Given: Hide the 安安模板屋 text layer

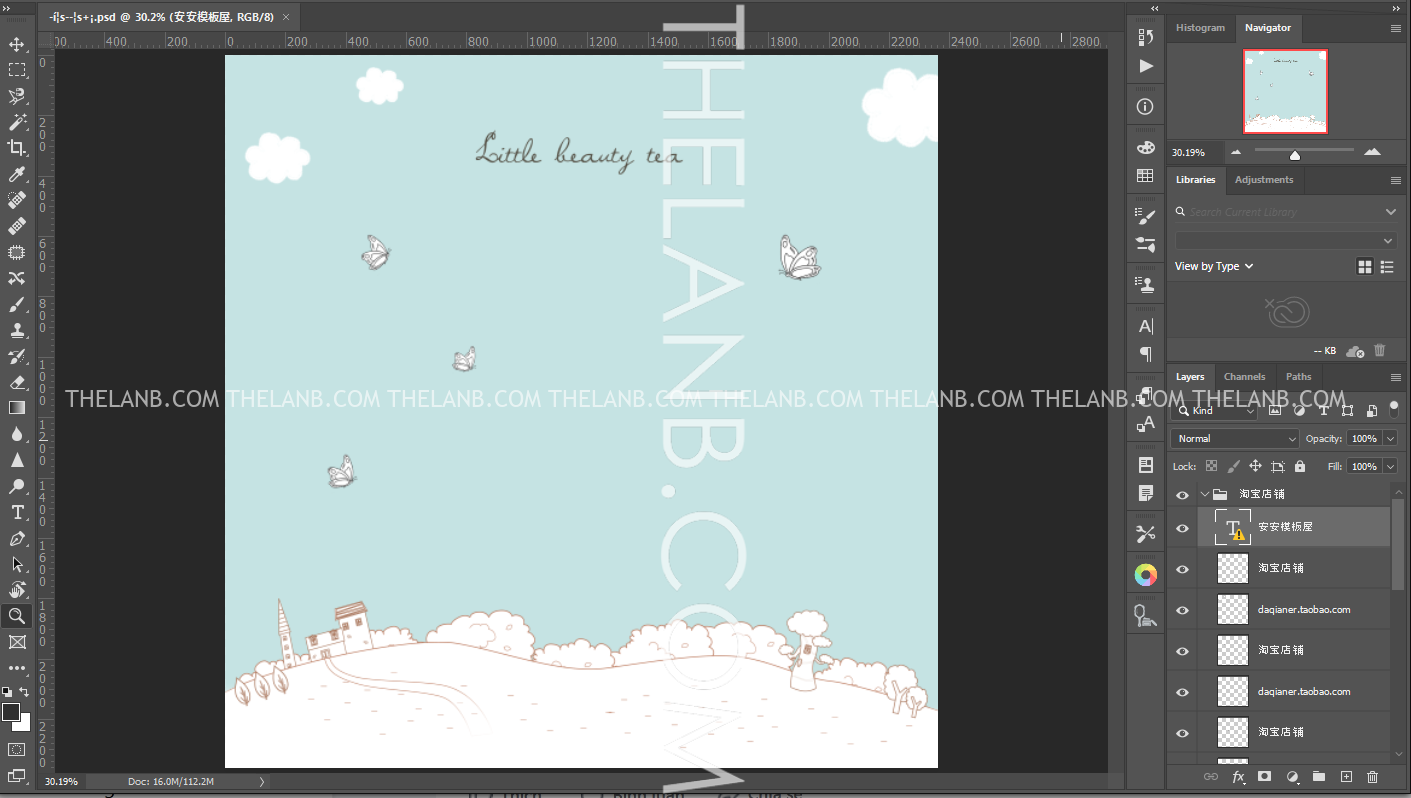Looking at the screenshot, I should click(1183, 528).
